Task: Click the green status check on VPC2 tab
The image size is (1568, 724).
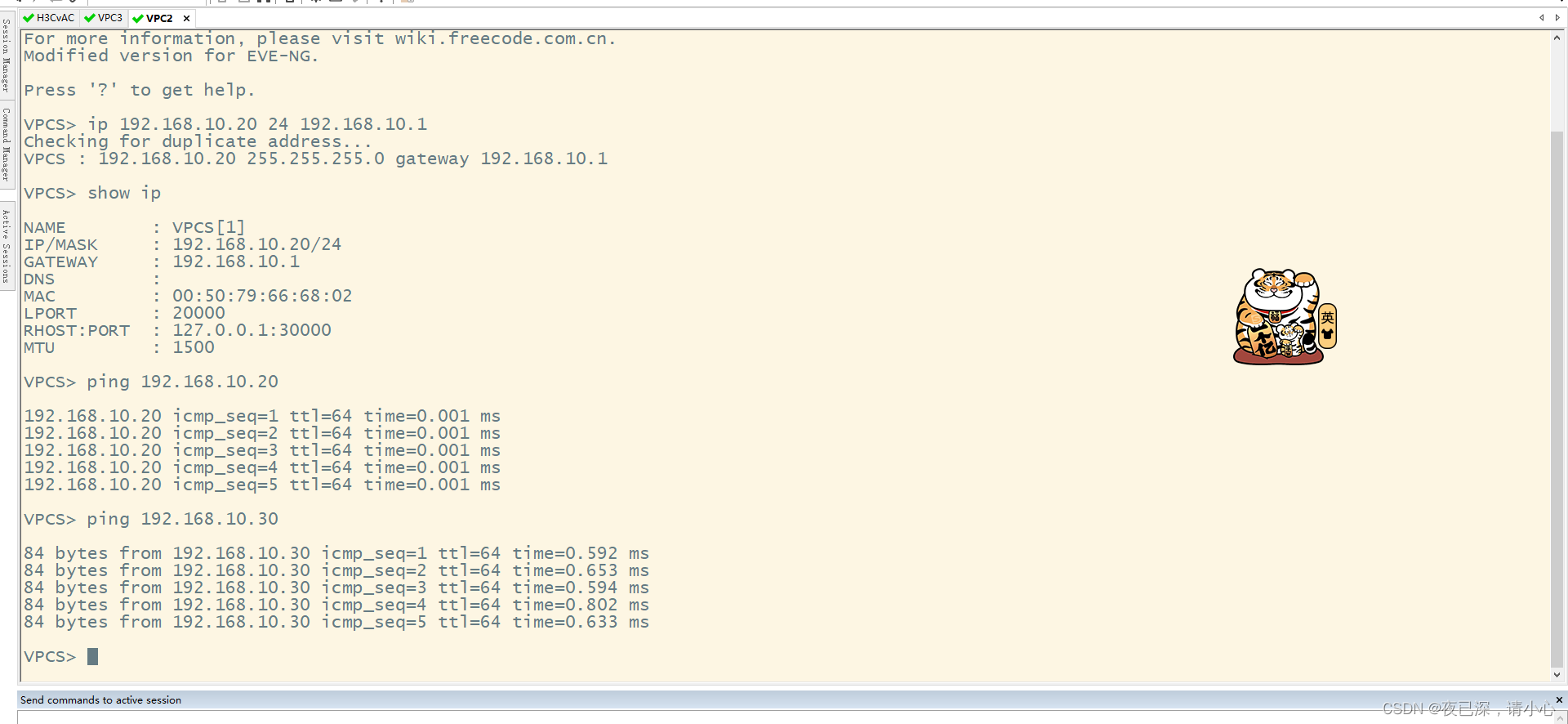Action: (138, 18)
